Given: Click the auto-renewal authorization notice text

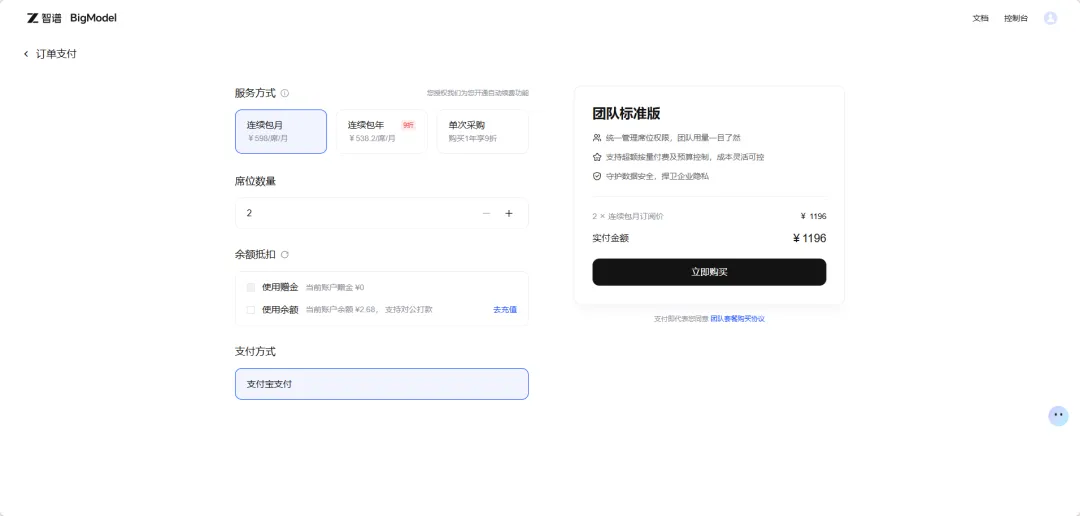Looking at the screenshot, I should (x=478, y=93).
